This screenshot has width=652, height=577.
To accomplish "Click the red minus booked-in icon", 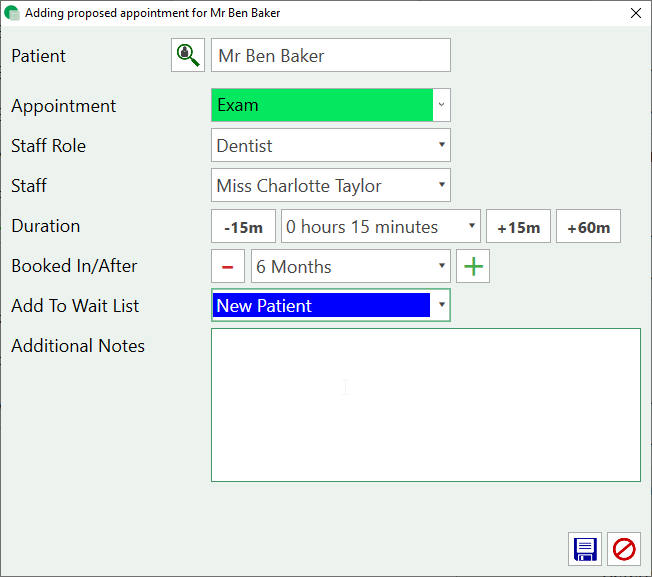I will (227, 267).
